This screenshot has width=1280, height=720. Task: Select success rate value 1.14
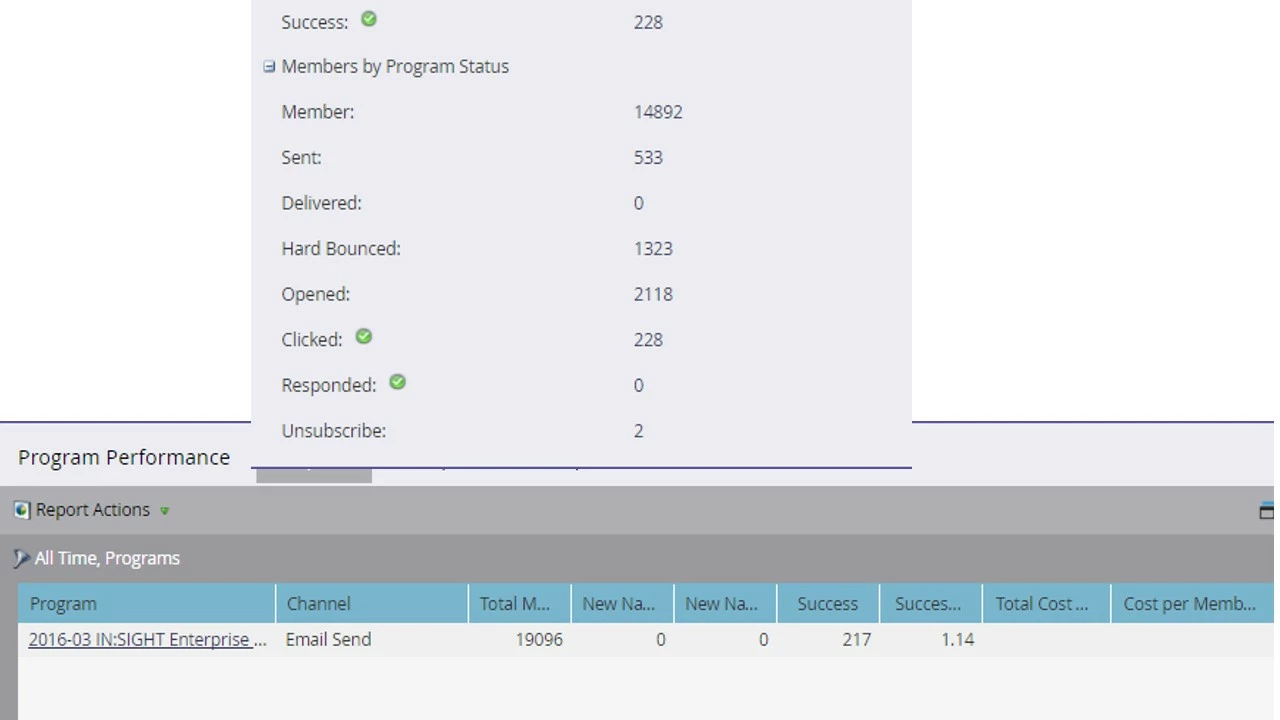tap(957, 640)
